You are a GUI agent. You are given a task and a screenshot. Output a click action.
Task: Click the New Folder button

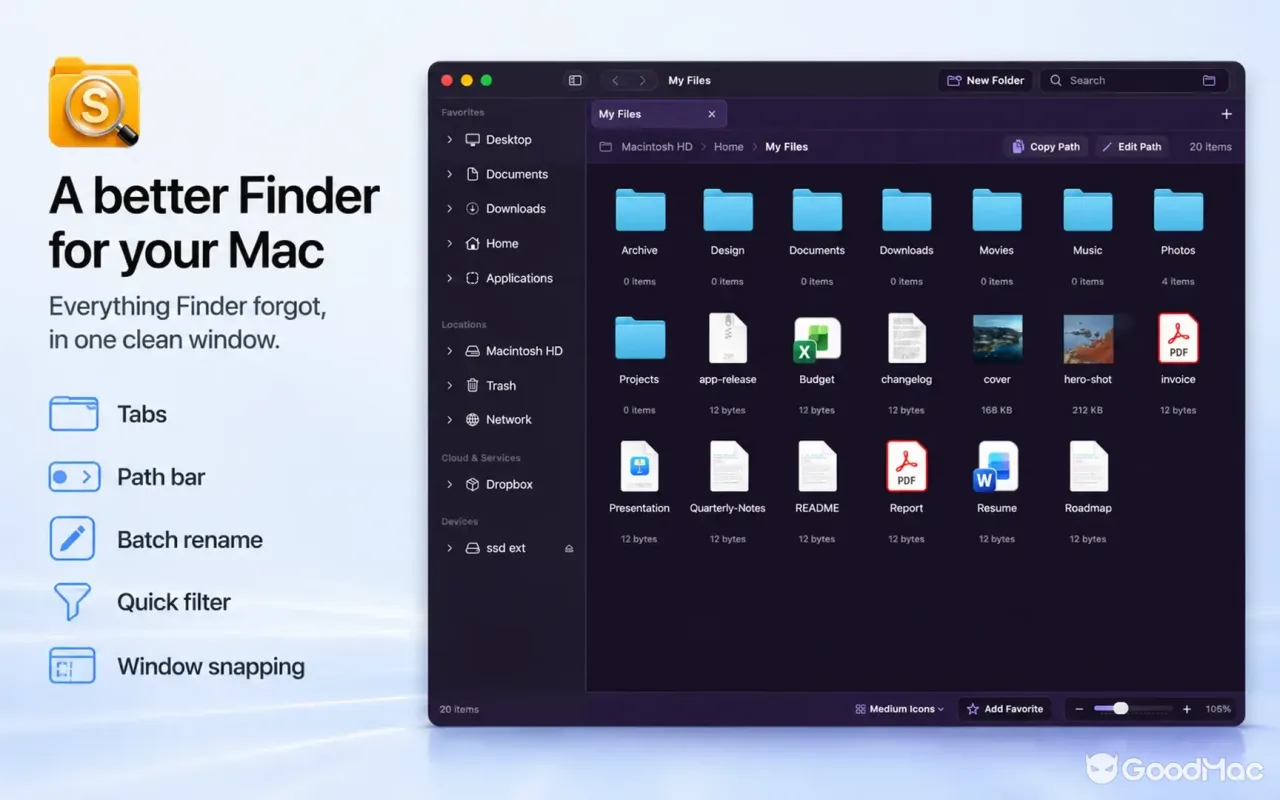[x=986, y=80]
